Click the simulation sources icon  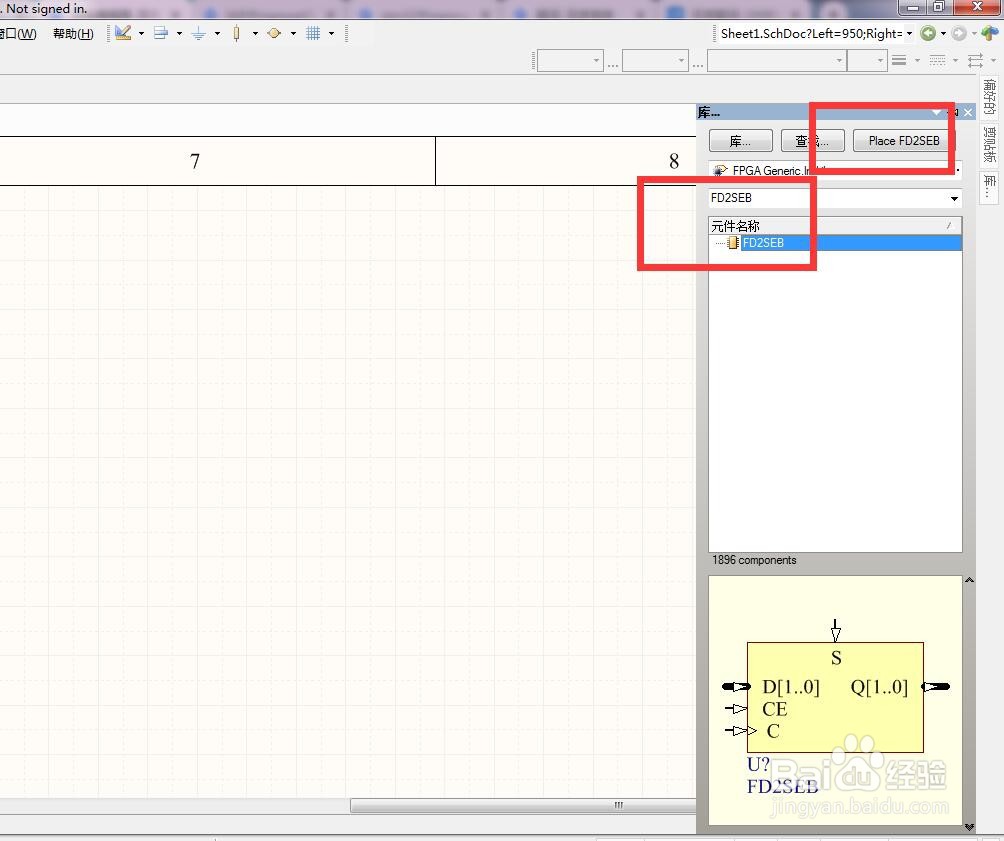(x=274, y=33)
